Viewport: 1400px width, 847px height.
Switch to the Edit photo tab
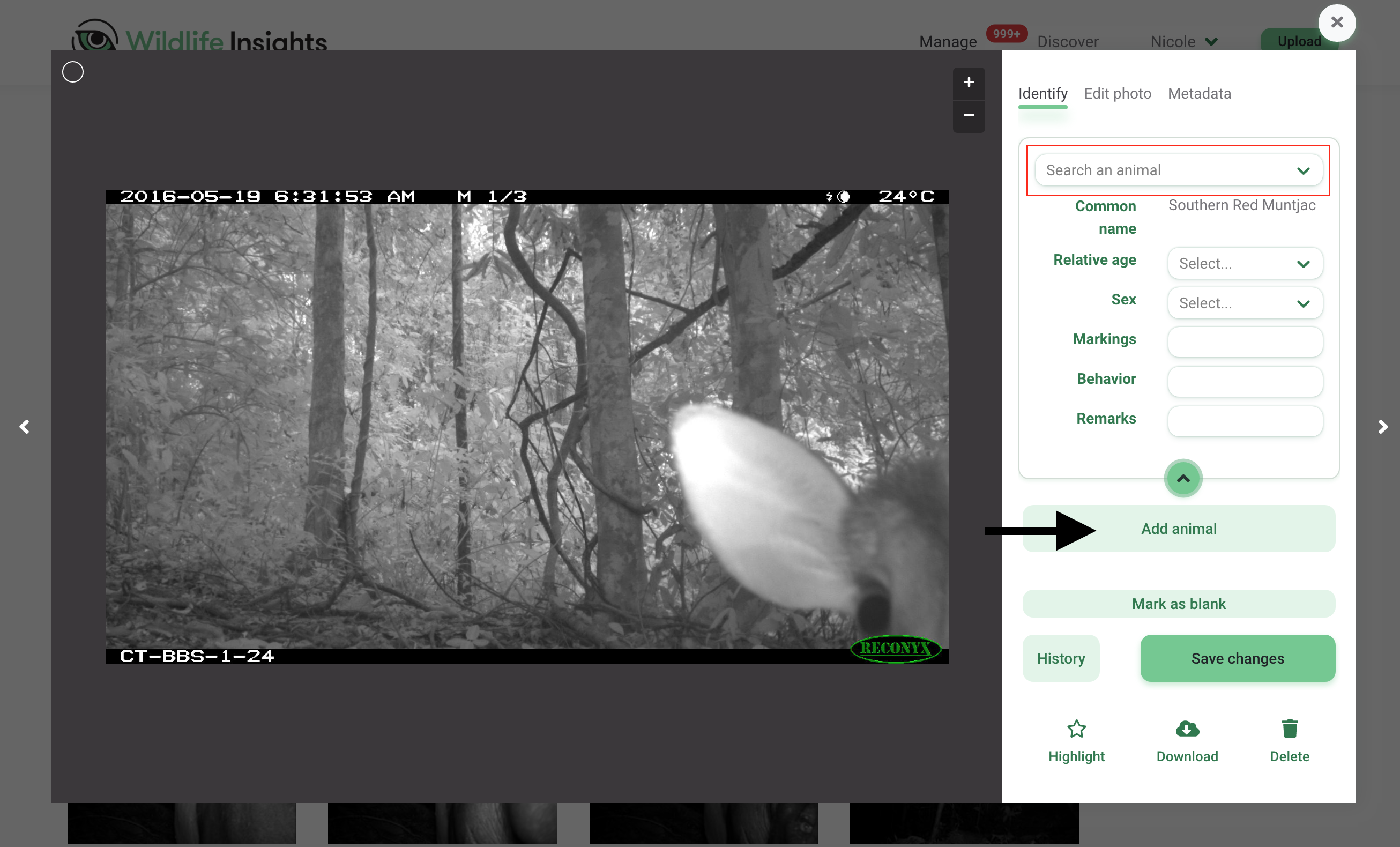coord(1118,94)
